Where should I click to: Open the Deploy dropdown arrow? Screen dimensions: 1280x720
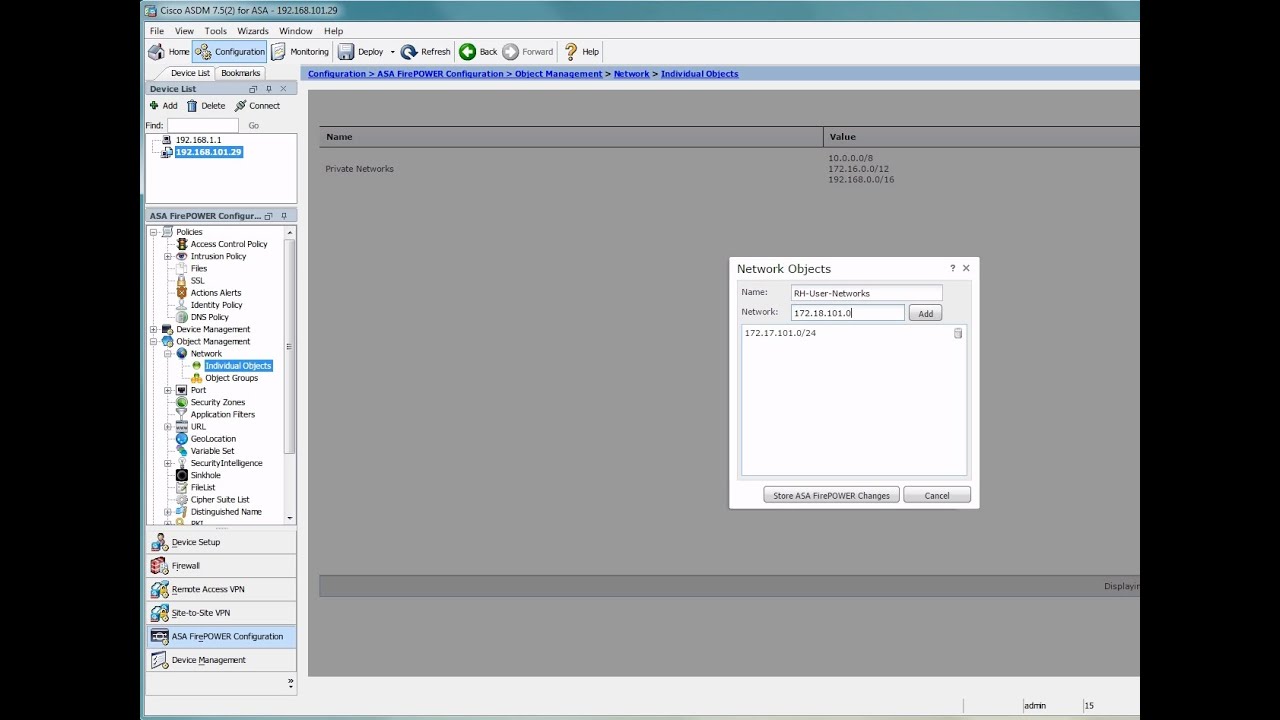(392, 52)
